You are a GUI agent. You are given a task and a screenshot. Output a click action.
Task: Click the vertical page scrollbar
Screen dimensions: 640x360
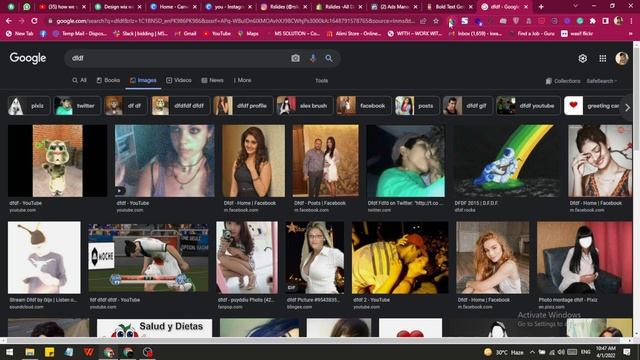coord(636,98)
